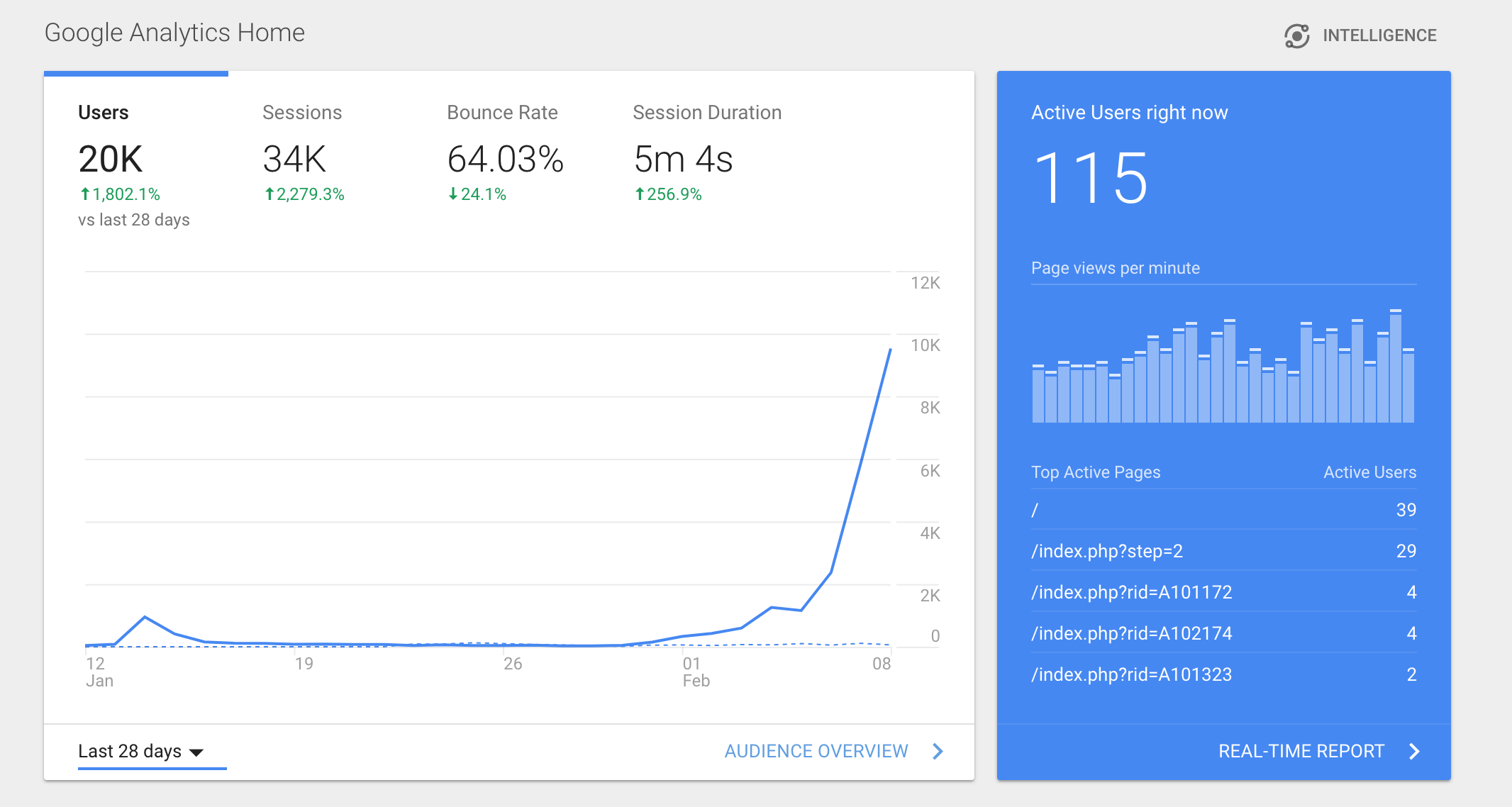Screen dimensions: 1512x807
Task: Select the /index.php?rid=A101323 page row
Action: click(1224, 674)
